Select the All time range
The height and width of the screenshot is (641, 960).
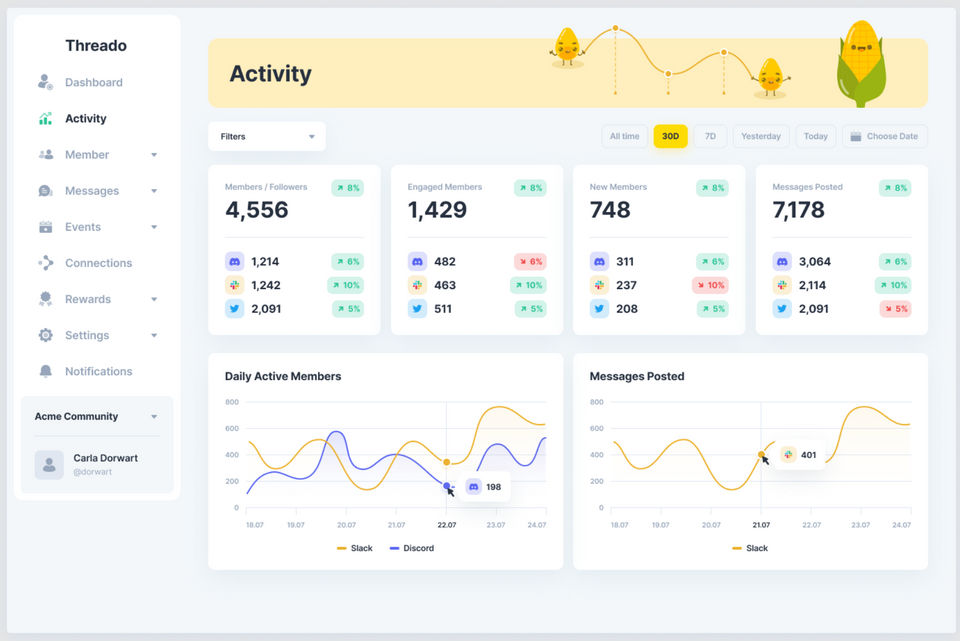pos(624,136)
